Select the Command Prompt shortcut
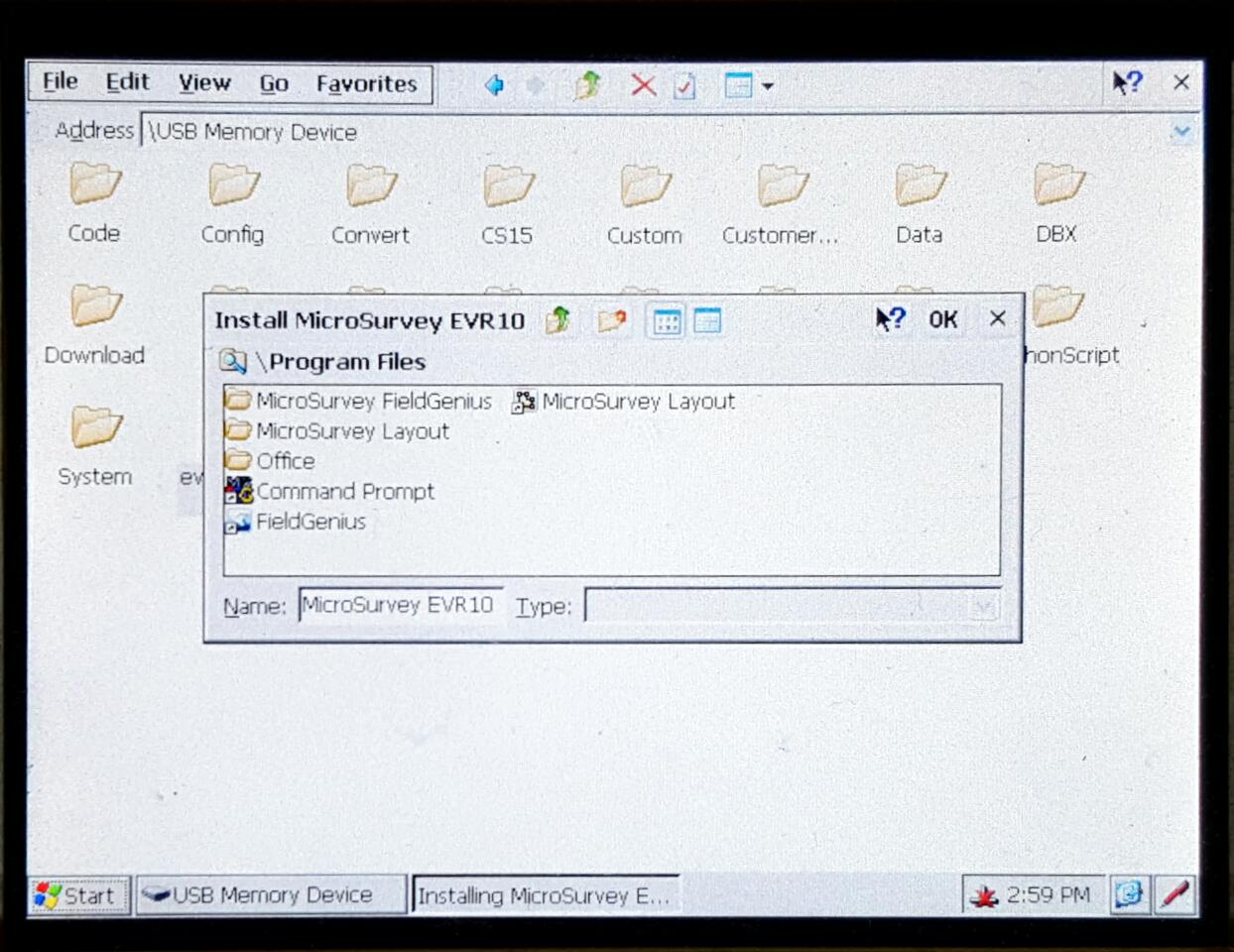The height and width of the screenshot is (952, 1234). point(330,491)
